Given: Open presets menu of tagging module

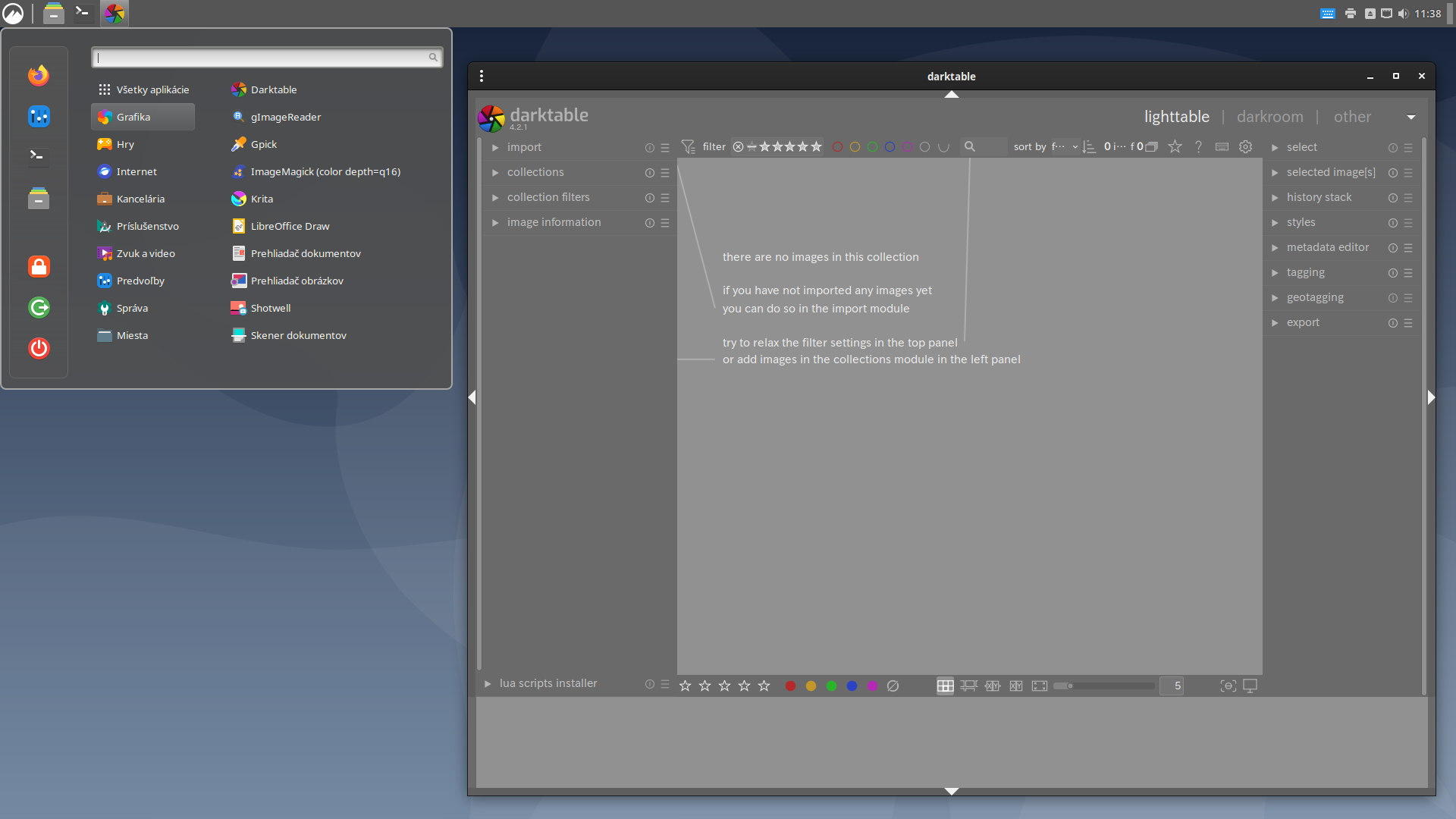Looking at the screenshot, I should 1408,273.
